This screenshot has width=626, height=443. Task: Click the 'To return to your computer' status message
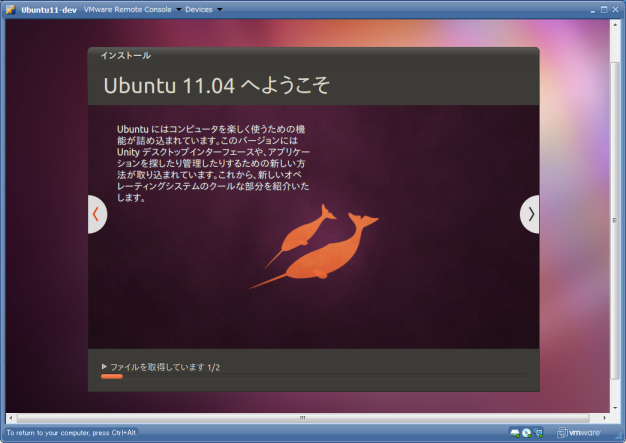72,433
